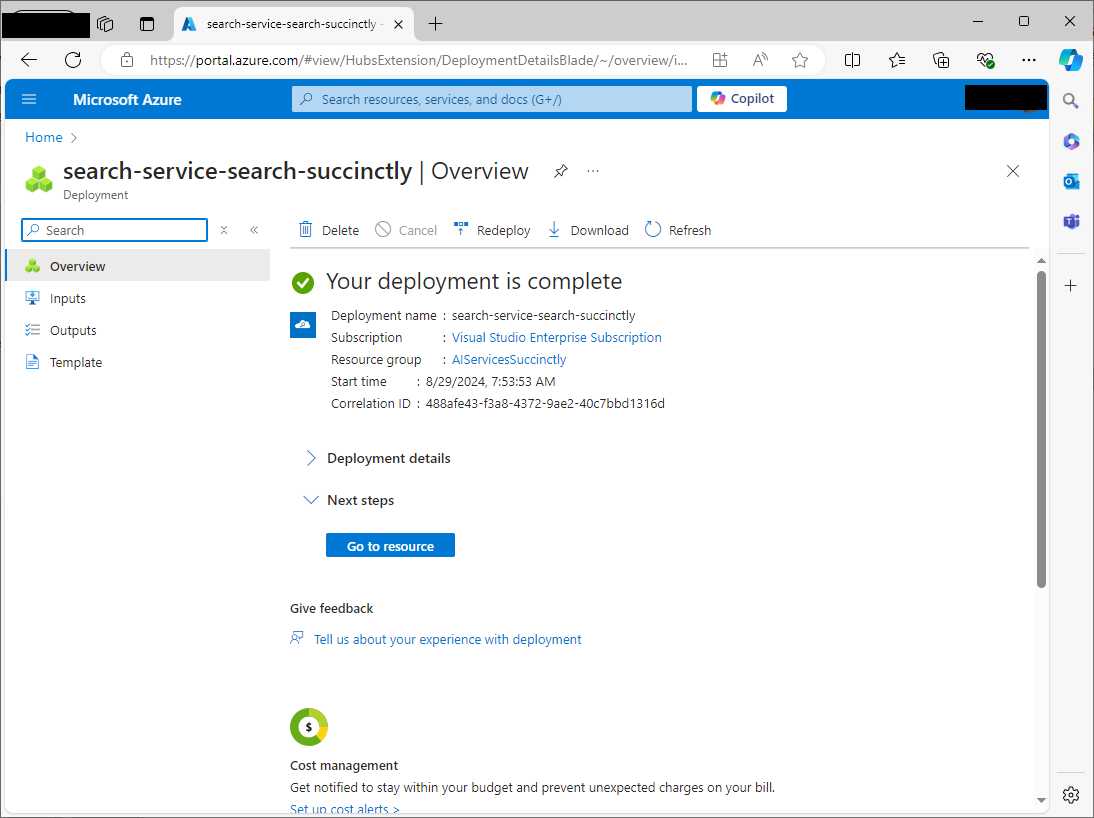
Task: Collapse the left menu with double chevron
Action: [x=254, y=230]
